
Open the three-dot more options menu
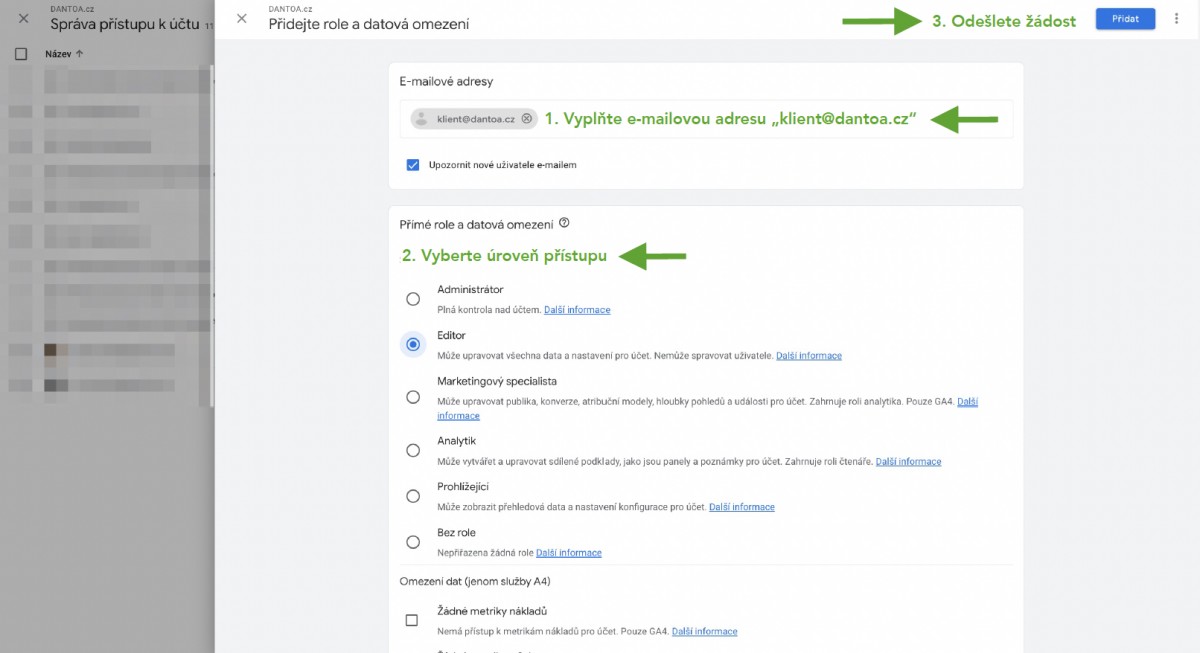pos(1176,18)
